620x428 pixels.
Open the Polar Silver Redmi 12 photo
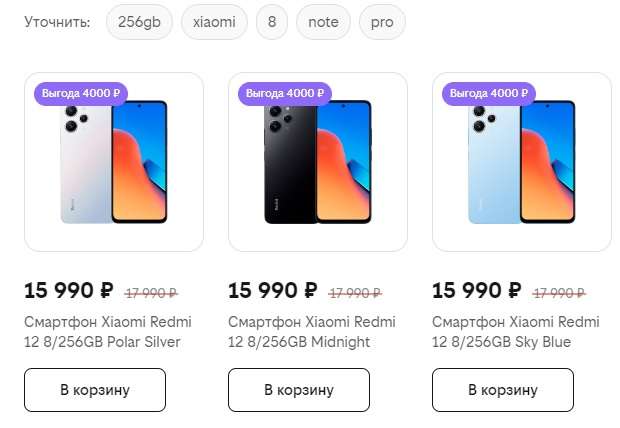coord(113,162)
